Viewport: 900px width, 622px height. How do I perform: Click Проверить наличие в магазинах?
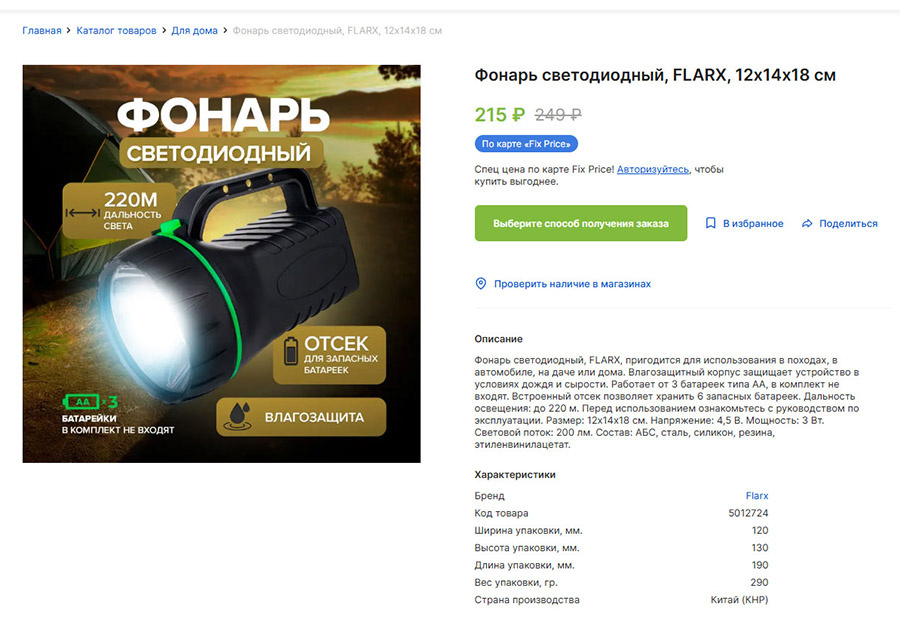(x=564, y=283)
